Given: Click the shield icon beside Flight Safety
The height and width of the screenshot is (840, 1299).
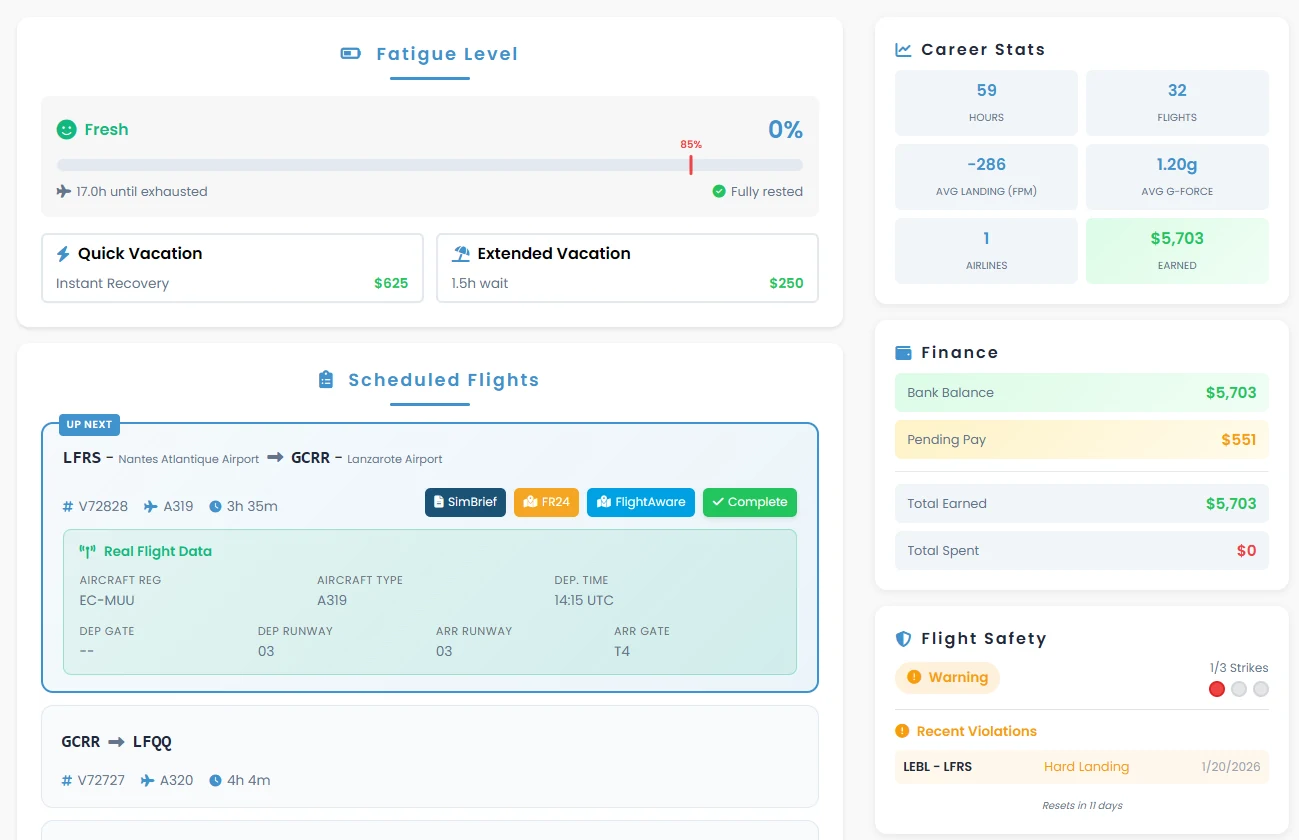Looking at the screenshot, I should pos(903,639).
